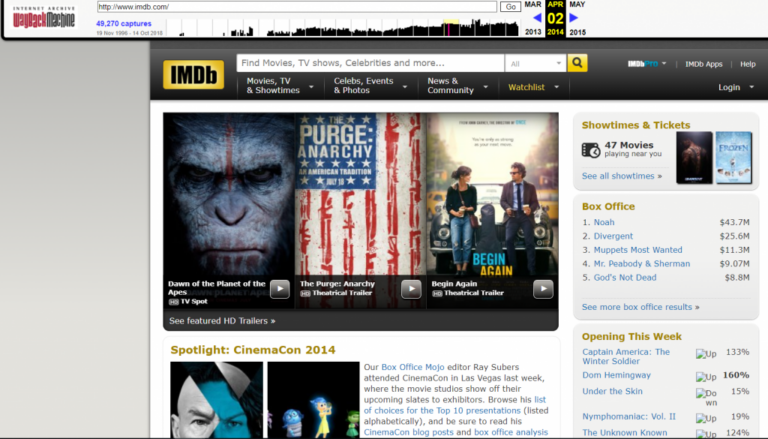Open the IMDbPro dropdown
This screenshot has height=439, width=768.
pos(647,64)
